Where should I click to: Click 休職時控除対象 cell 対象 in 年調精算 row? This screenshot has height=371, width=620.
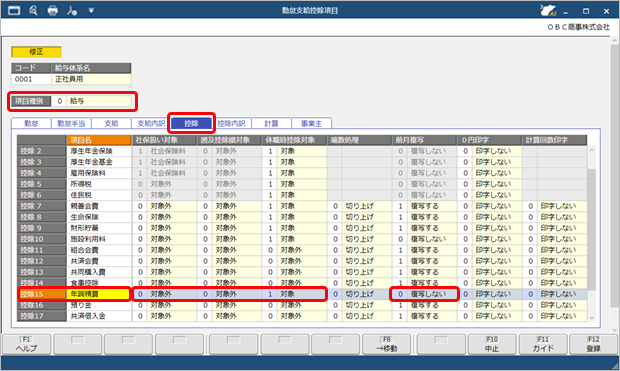[302, 294]
